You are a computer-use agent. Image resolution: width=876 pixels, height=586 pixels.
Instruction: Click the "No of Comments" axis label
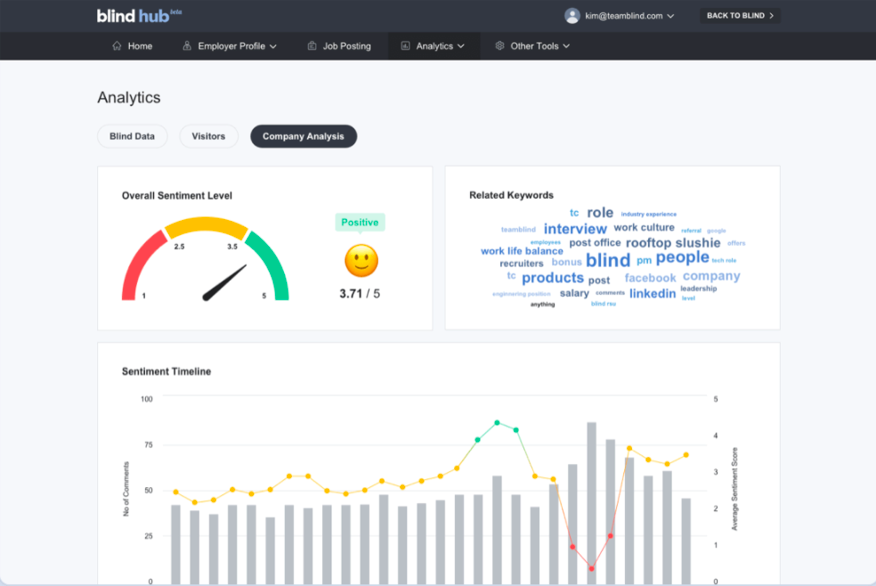[126, 489]
